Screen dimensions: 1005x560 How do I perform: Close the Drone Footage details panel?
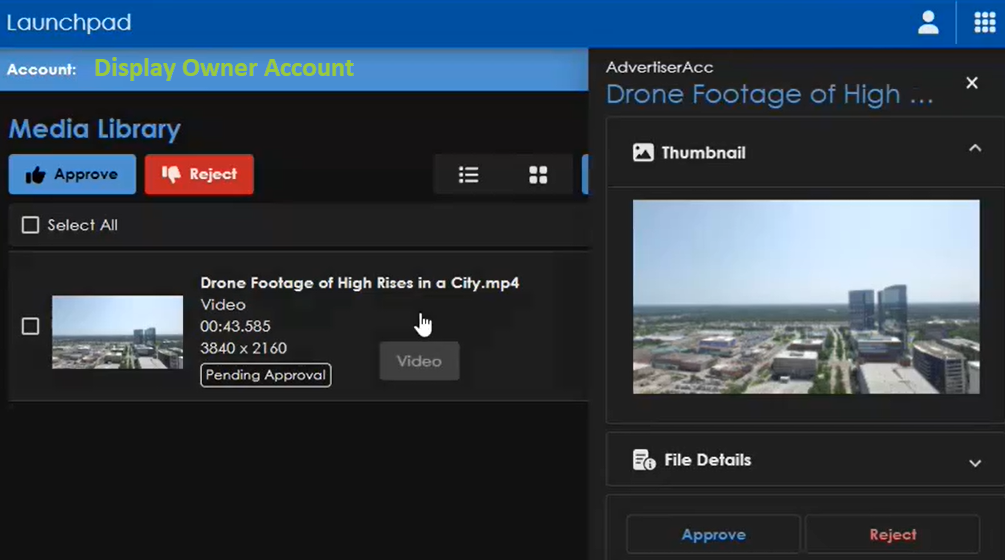tap(972, 83)
